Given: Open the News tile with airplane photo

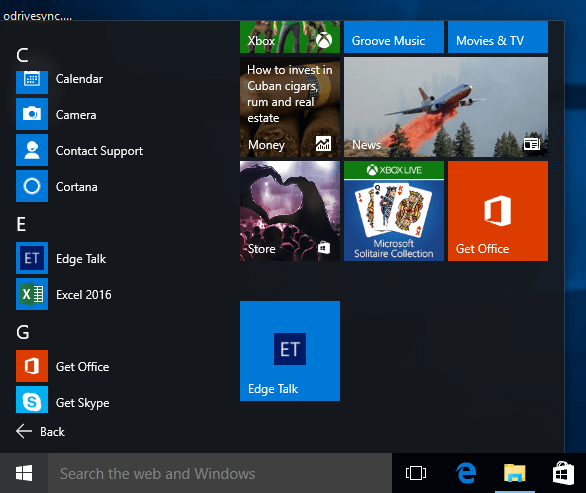Looking at the screenshot, I should pyautogui.click(x=445, y=107).
